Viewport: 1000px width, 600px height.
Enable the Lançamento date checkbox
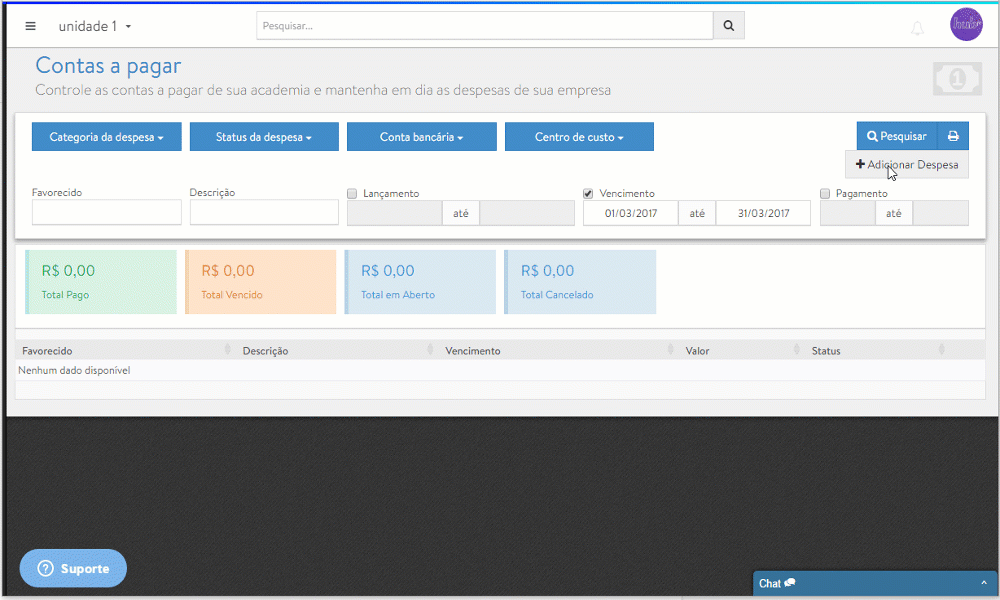coord(352,193)
